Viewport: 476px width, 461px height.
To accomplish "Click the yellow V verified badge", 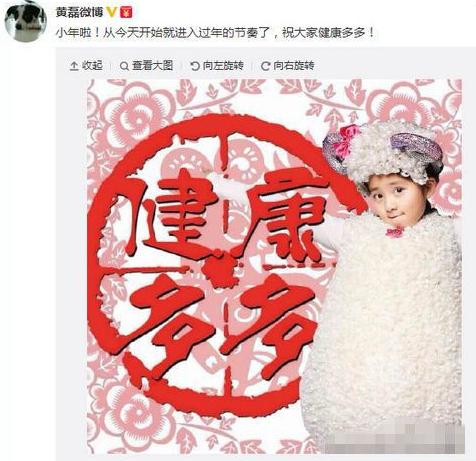I will pyautogui.click(x=112, y=12).
